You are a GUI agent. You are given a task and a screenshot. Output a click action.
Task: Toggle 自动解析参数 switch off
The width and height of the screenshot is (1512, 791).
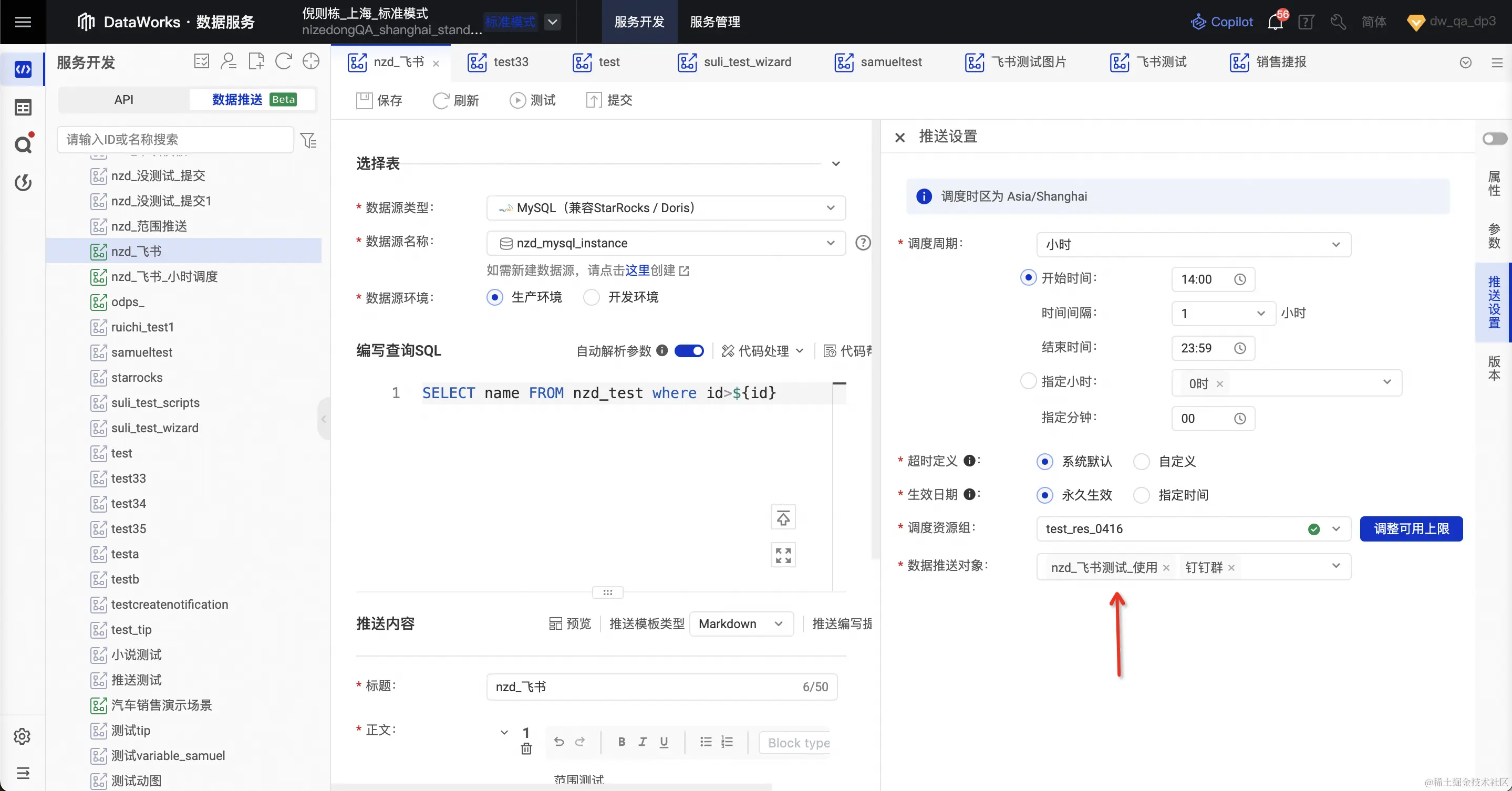coord(689,351)
